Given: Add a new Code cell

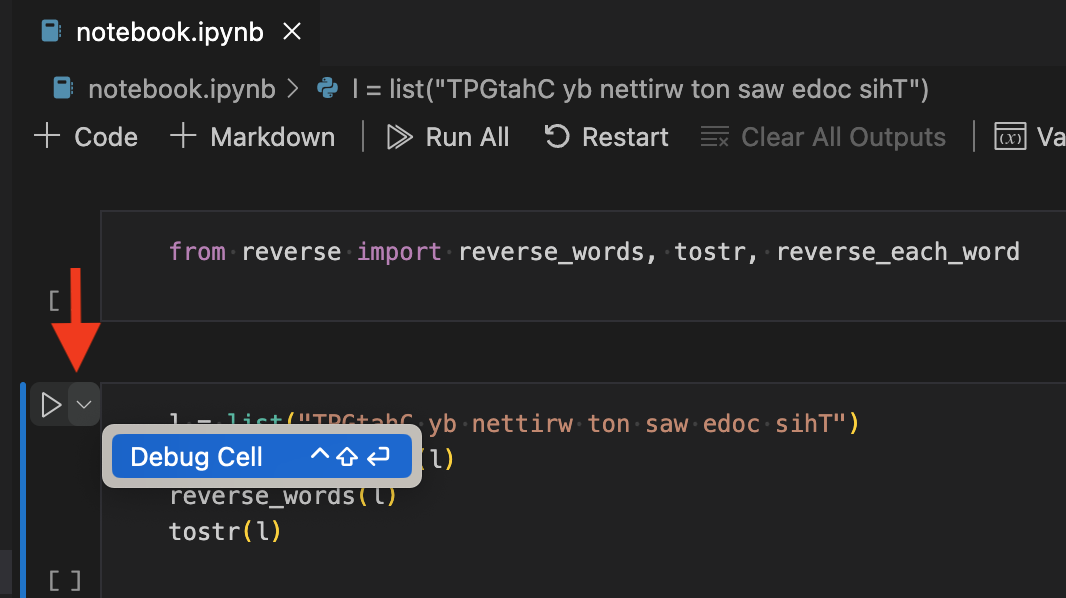Looking at the screenshot, I should point(86,137).
